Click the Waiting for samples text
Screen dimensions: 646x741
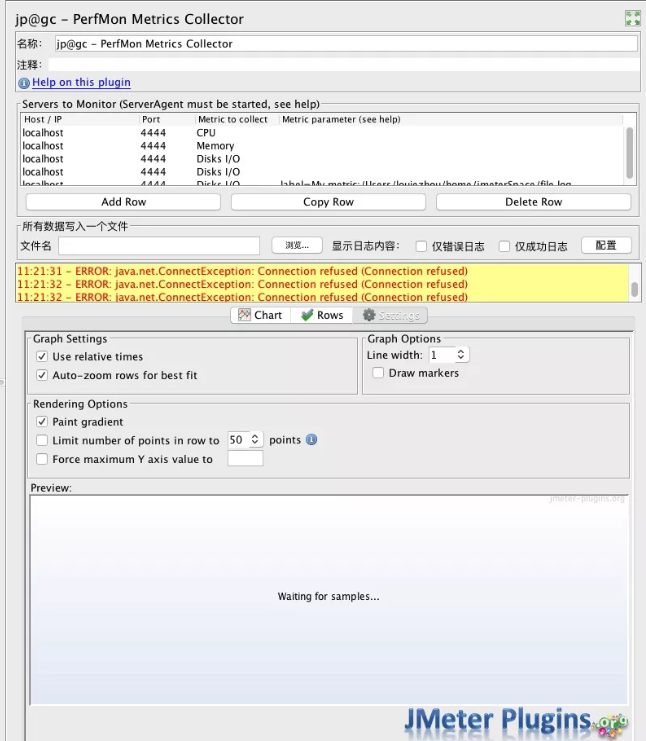pos(328,596)
